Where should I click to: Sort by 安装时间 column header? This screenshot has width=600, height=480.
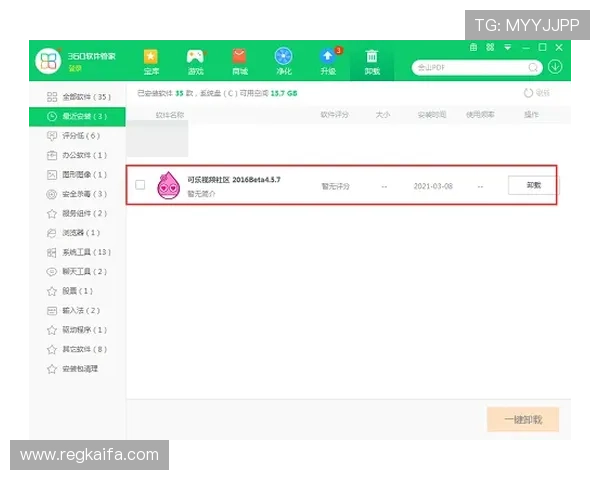432,114
